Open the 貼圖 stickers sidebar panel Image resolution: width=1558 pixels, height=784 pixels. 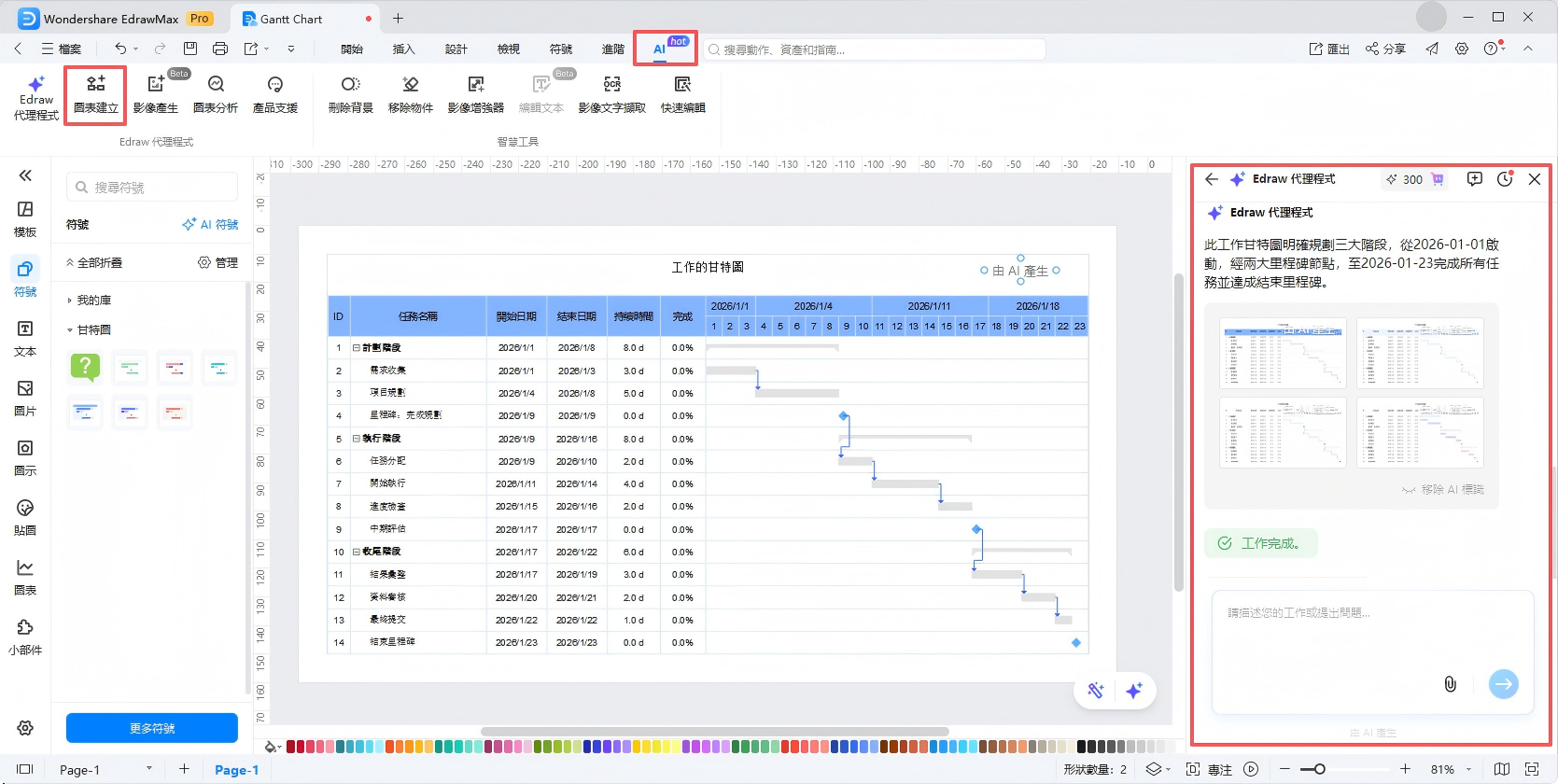(x=25, y=518)
